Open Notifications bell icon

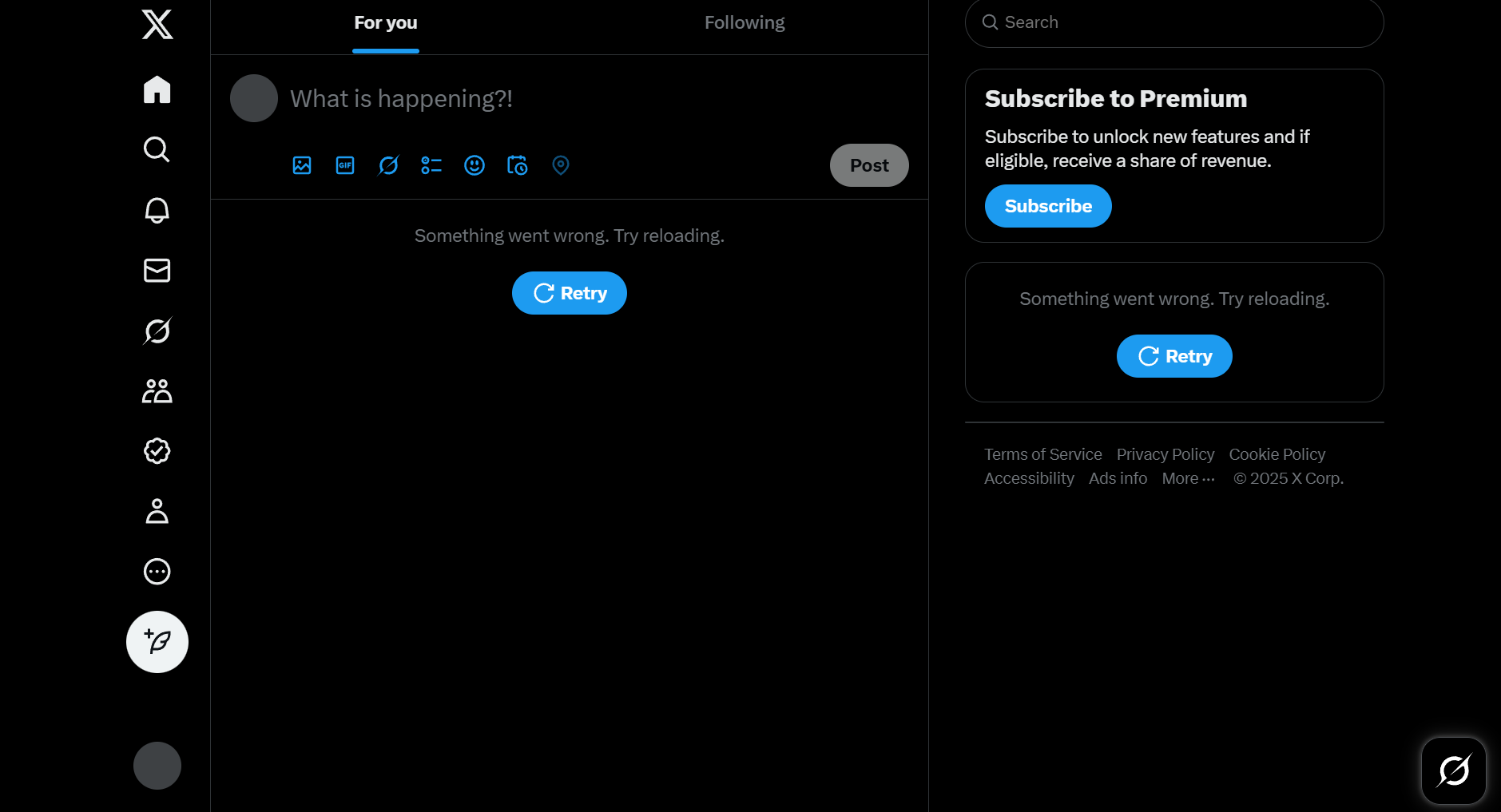[157, 210]
